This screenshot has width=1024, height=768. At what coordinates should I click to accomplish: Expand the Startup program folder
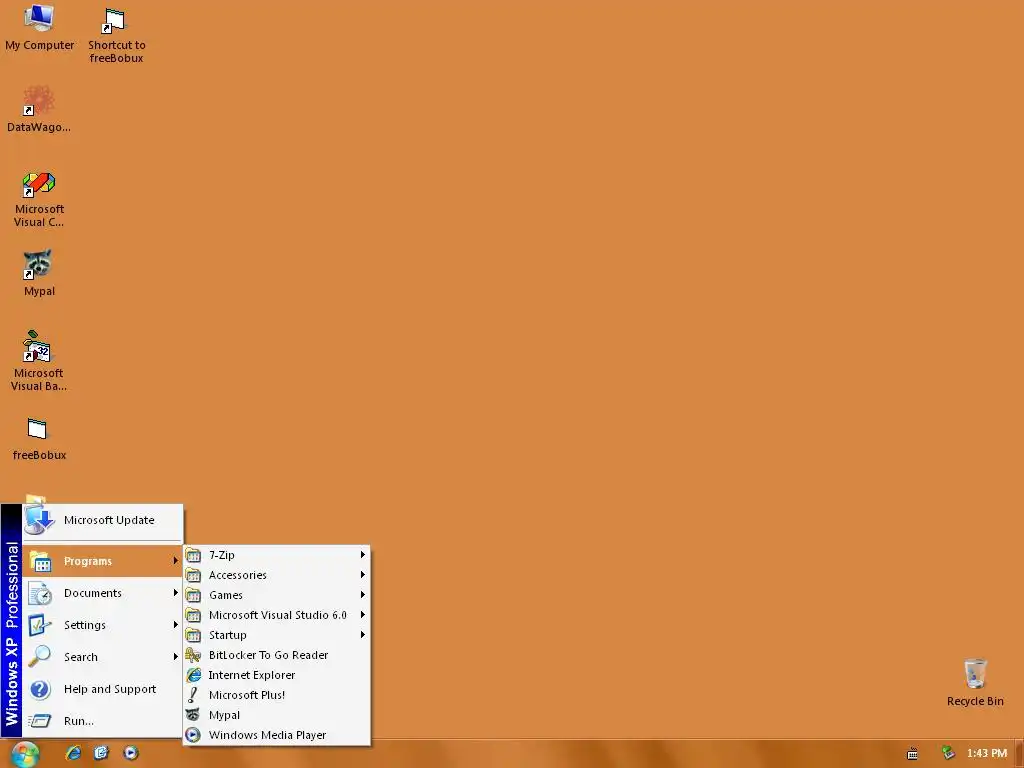[277, 635]
